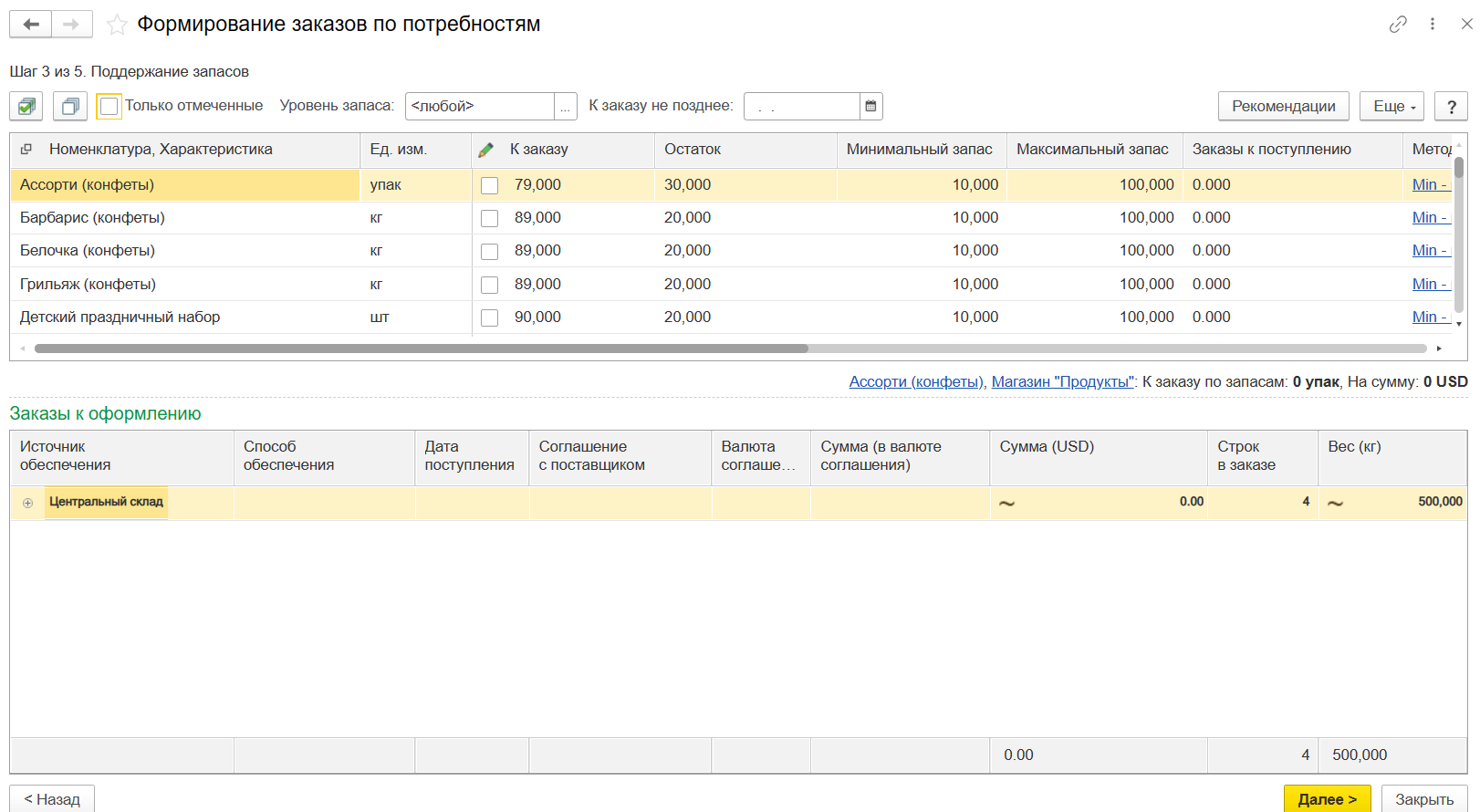The width and height of the screenshot is (1480, 812).
Task: Click the uncheck all rows icon
Action: coord(69,107)
